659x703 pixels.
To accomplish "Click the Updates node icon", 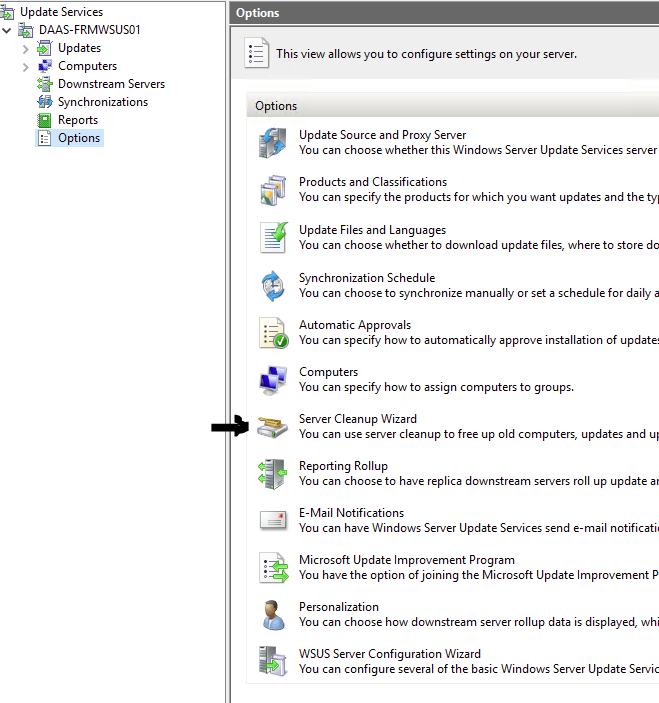I will pos(44,48).
